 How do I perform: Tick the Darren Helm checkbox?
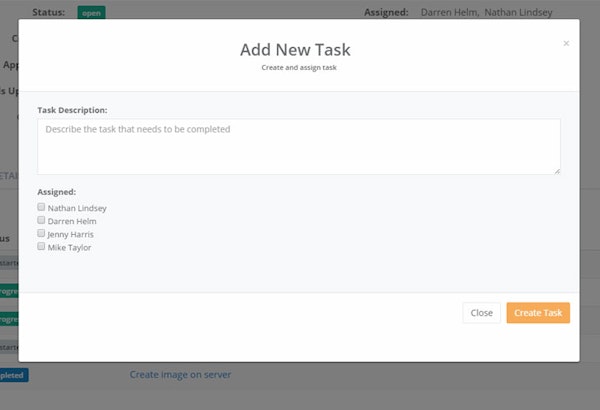tap(41, 220)
